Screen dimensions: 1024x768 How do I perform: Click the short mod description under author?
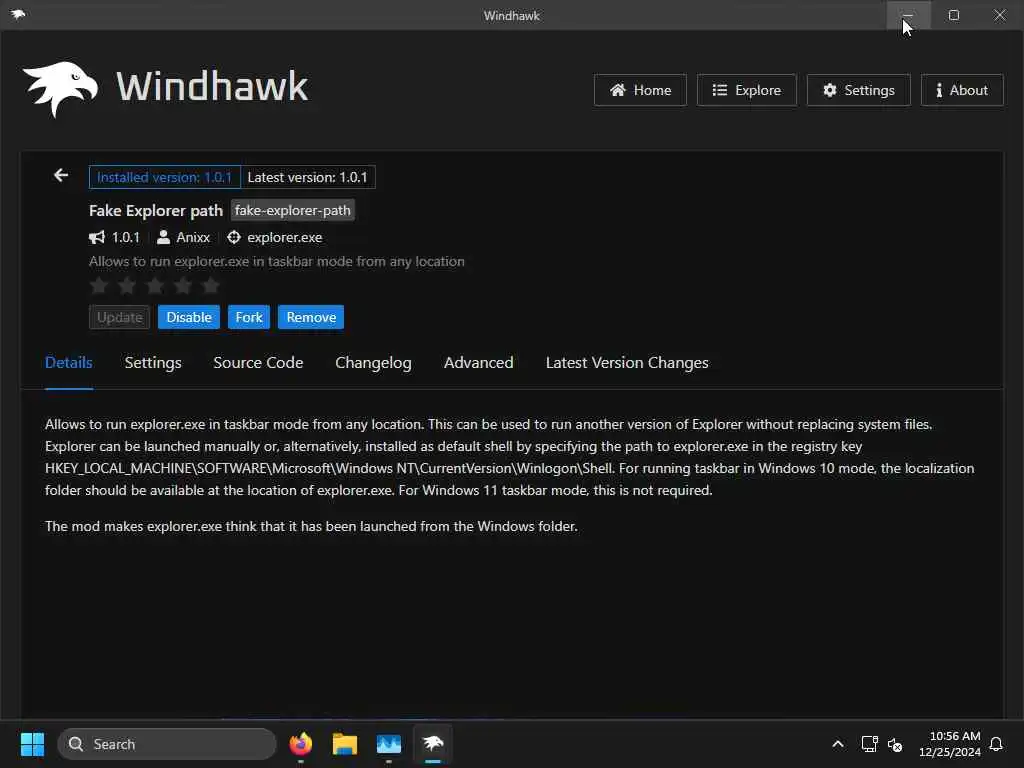(277, 261)
